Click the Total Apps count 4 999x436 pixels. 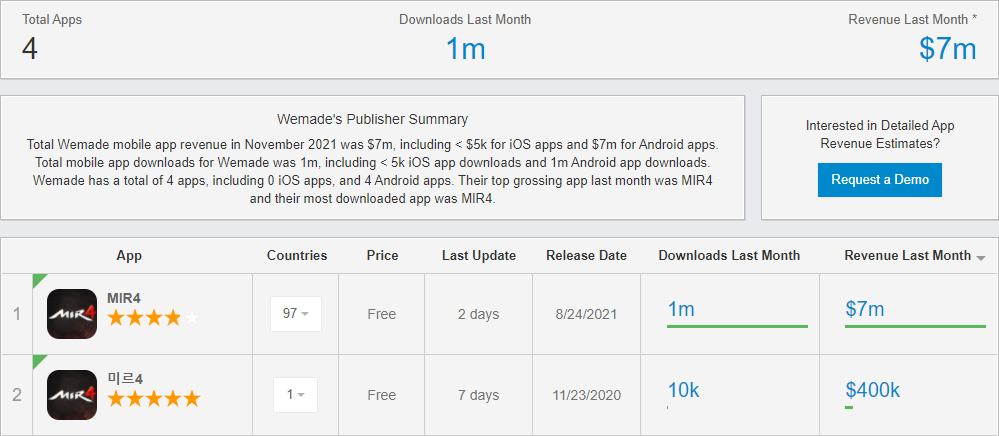pos(30,49)
